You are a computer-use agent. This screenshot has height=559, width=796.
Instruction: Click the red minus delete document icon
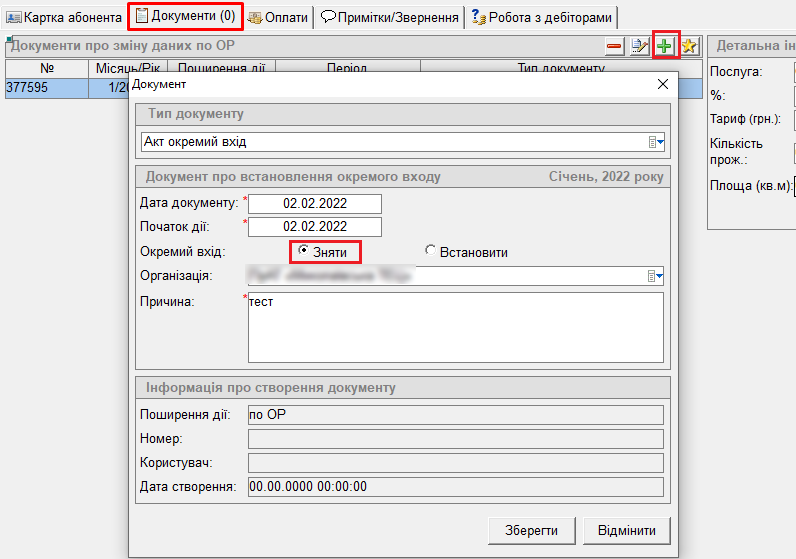point(614,46)
